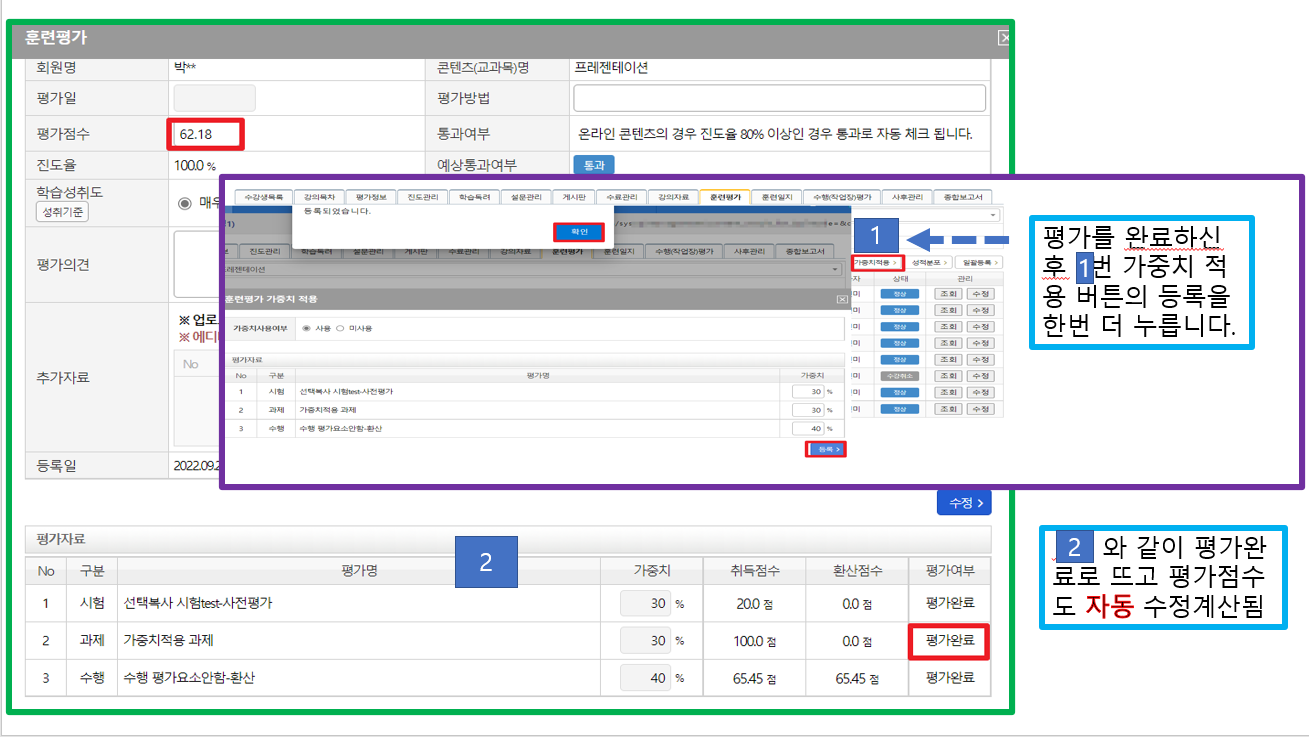Close the 훈련평가 가중치 적용 popup
This screenshot has height=737, width=1309.
841,299
